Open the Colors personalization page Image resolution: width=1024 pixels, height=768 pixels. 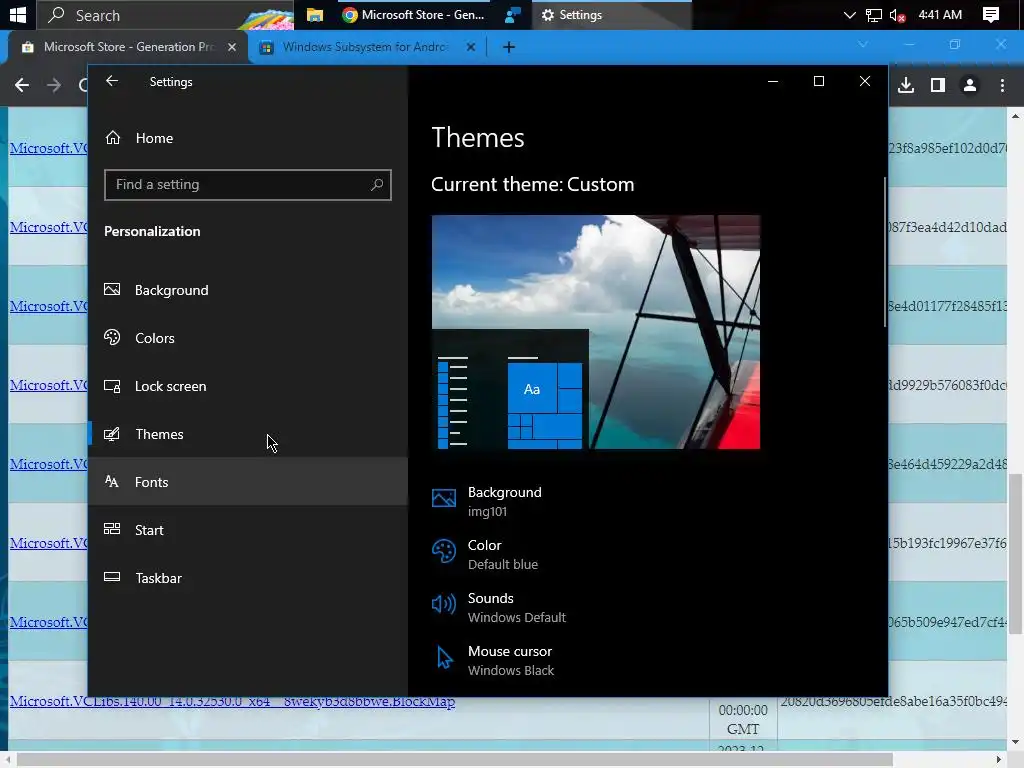pos(248,338)
